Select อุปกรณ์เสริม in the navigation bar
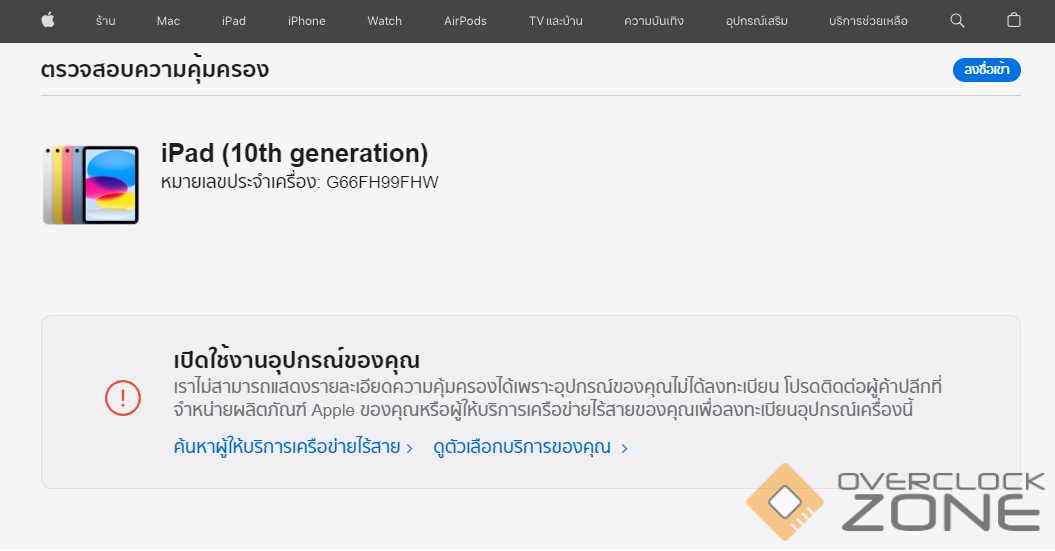This screenshot has height=551, width=1055. 756,21
